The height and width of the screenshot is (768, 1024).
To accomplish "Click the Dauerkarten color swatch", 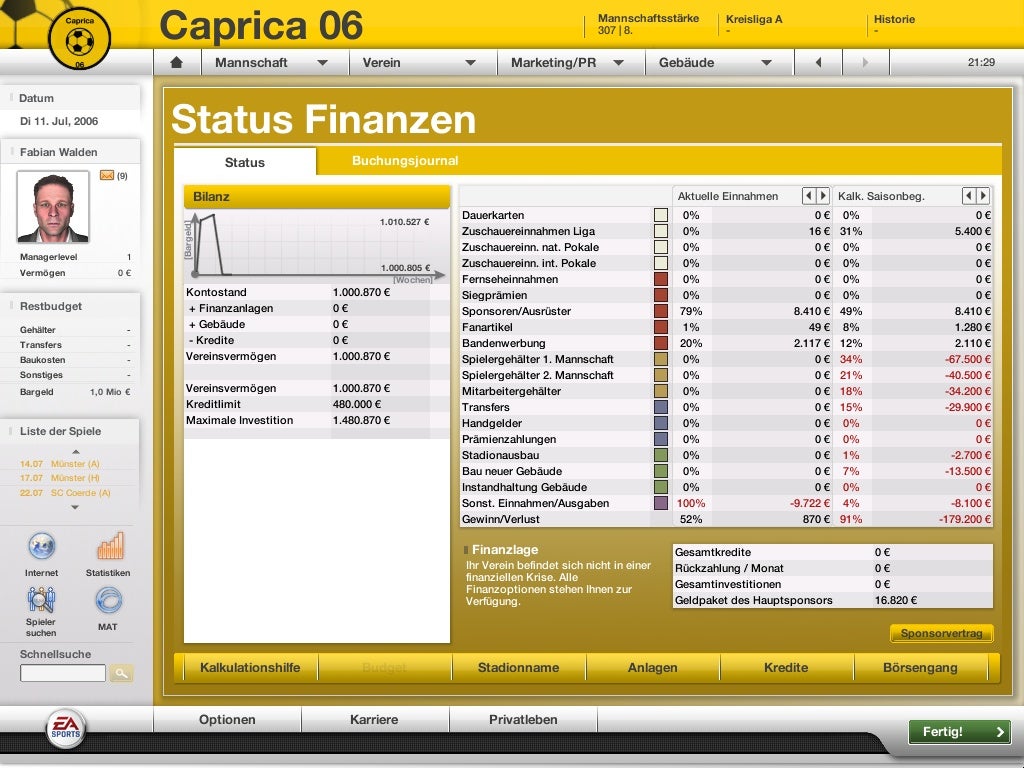I will click(661, 215).
